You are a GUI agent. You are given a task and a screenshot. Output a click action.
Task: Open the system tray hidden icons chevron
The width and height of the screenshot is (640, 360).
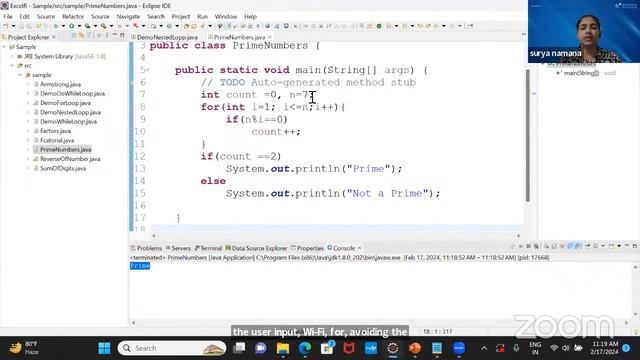click(484, 348)
